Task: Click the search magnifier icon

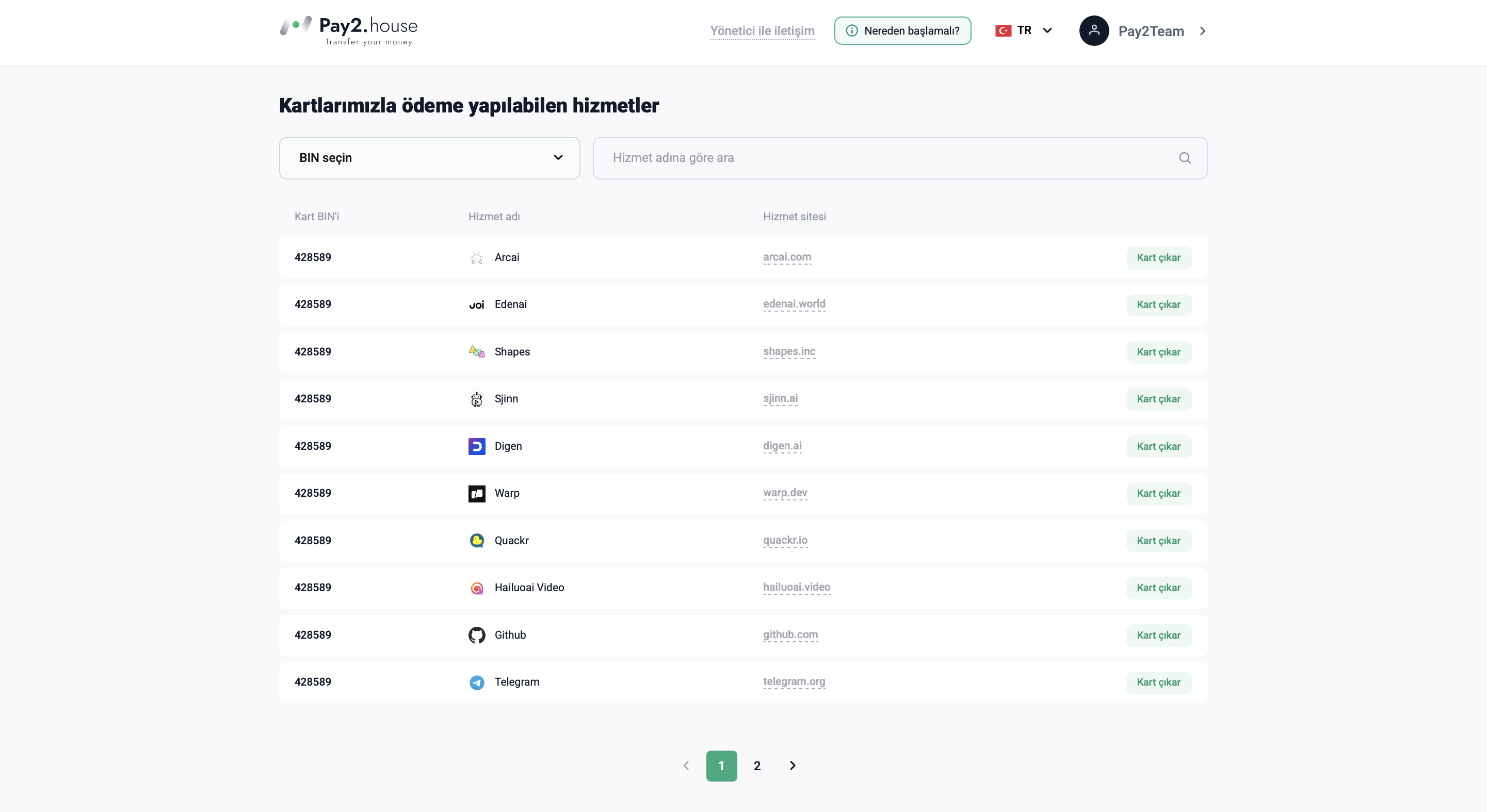Action: tap(1185, 158)
